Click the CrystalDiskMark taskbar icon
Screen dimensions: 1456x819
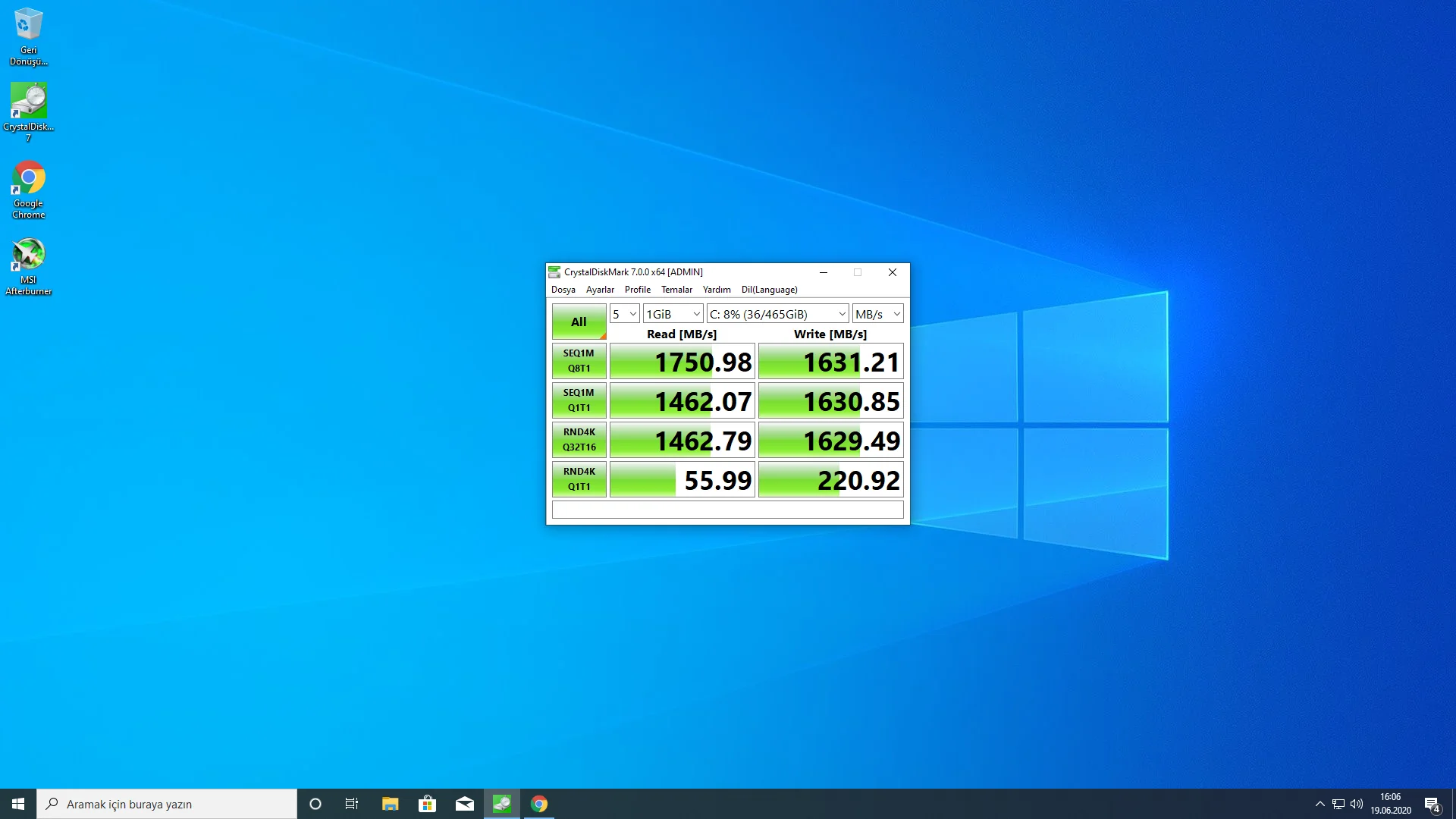[x=502, y=804]
